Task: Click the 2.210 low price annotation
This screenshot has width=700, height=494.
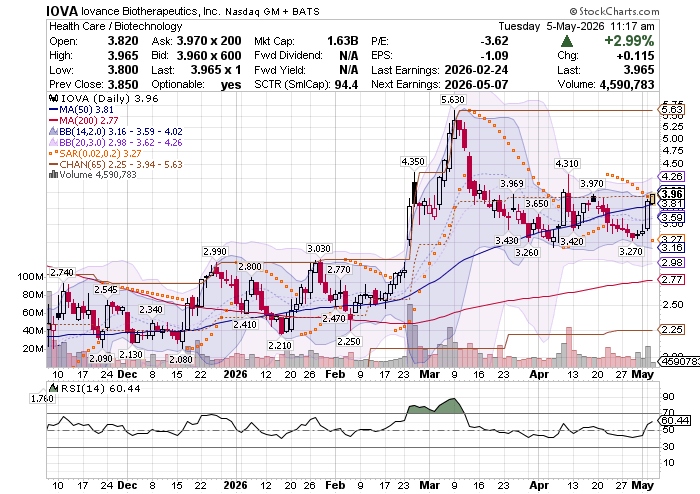Action: click(x=280, y=345)
